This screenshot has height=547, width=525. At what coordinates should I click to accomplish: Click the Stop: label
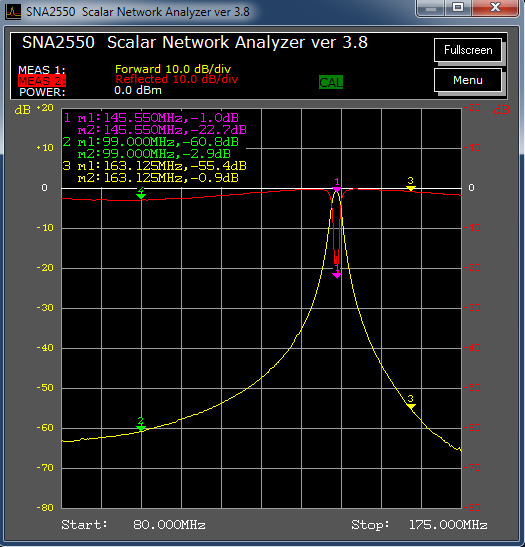370,525
